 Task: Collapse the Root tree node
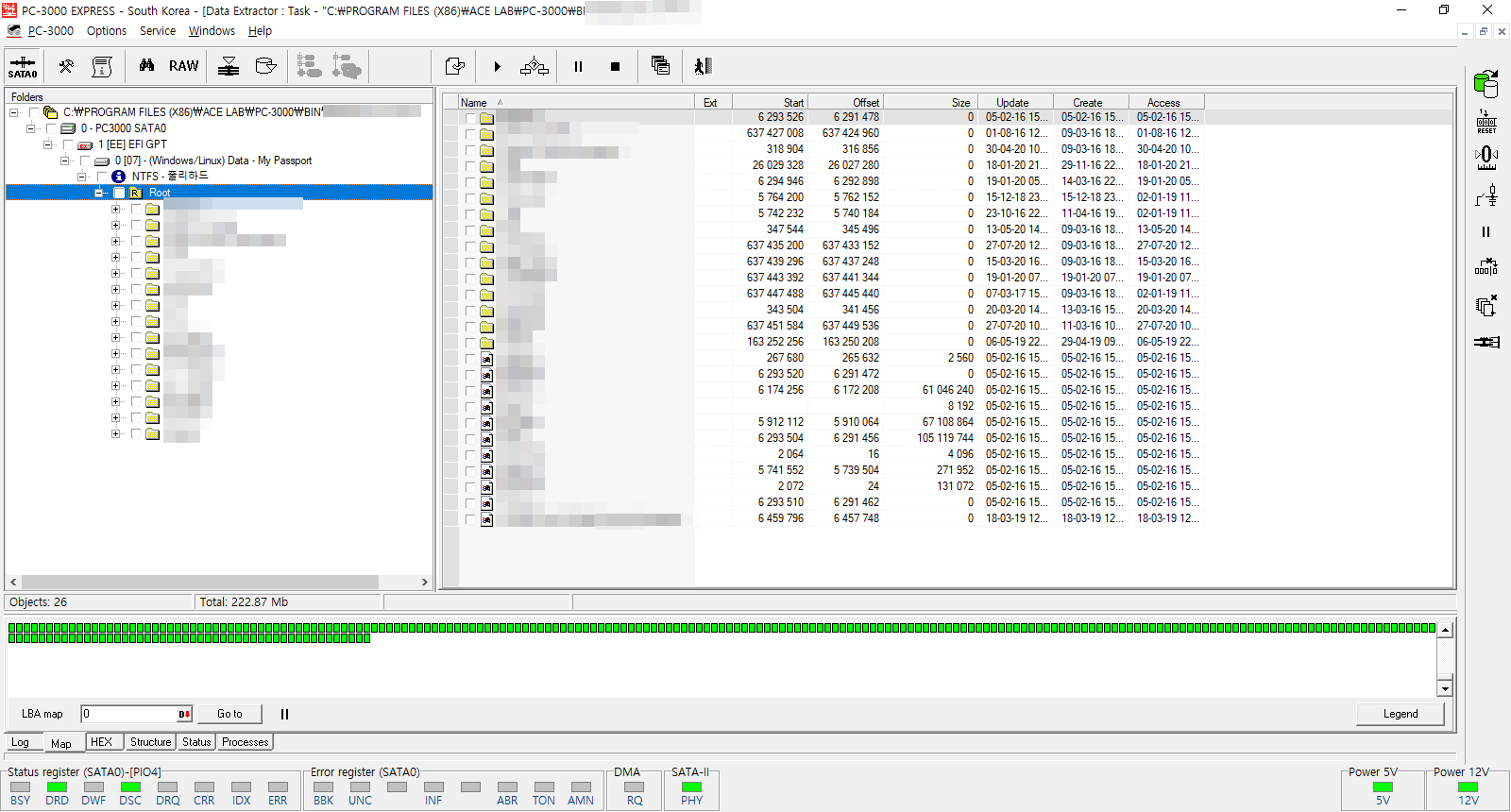99,193
